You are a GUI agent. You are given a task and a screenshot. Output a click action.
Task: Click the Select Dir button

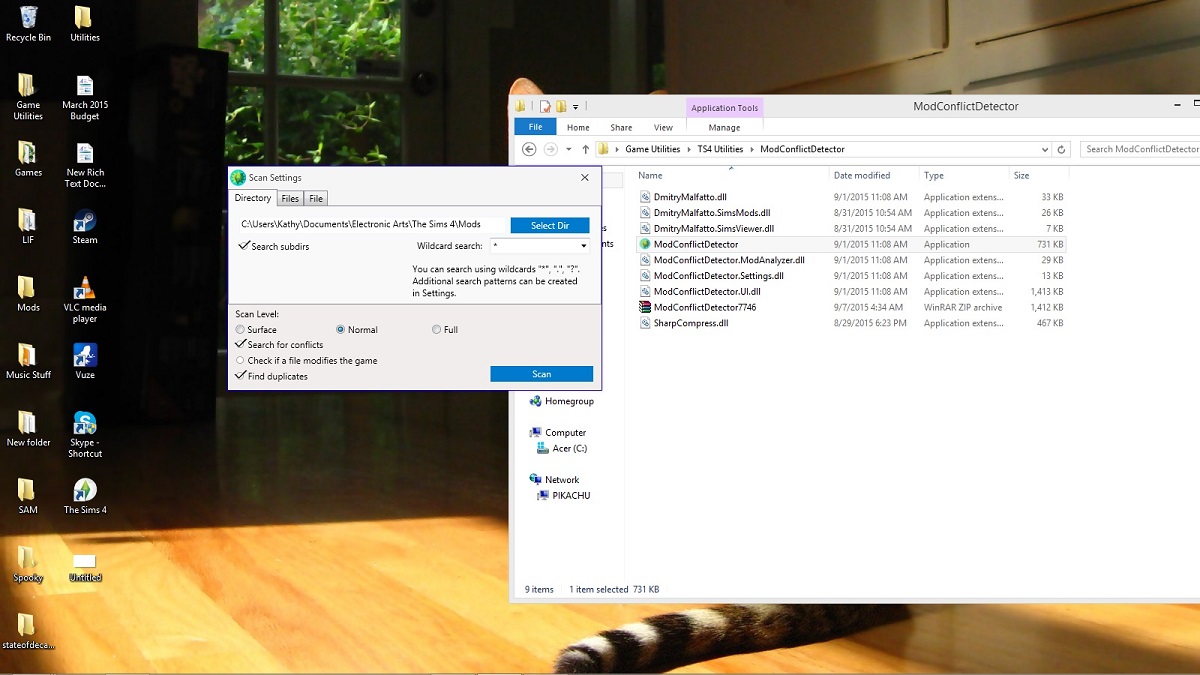pyautogui.click(x=549, y=225)
